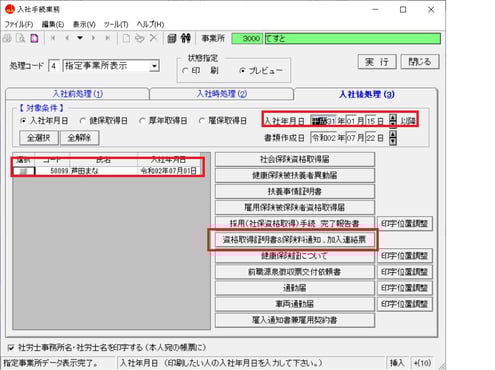Go to previous record arrow
The width and height of the screenshot is (495, 370).
(x=67, y=38)
